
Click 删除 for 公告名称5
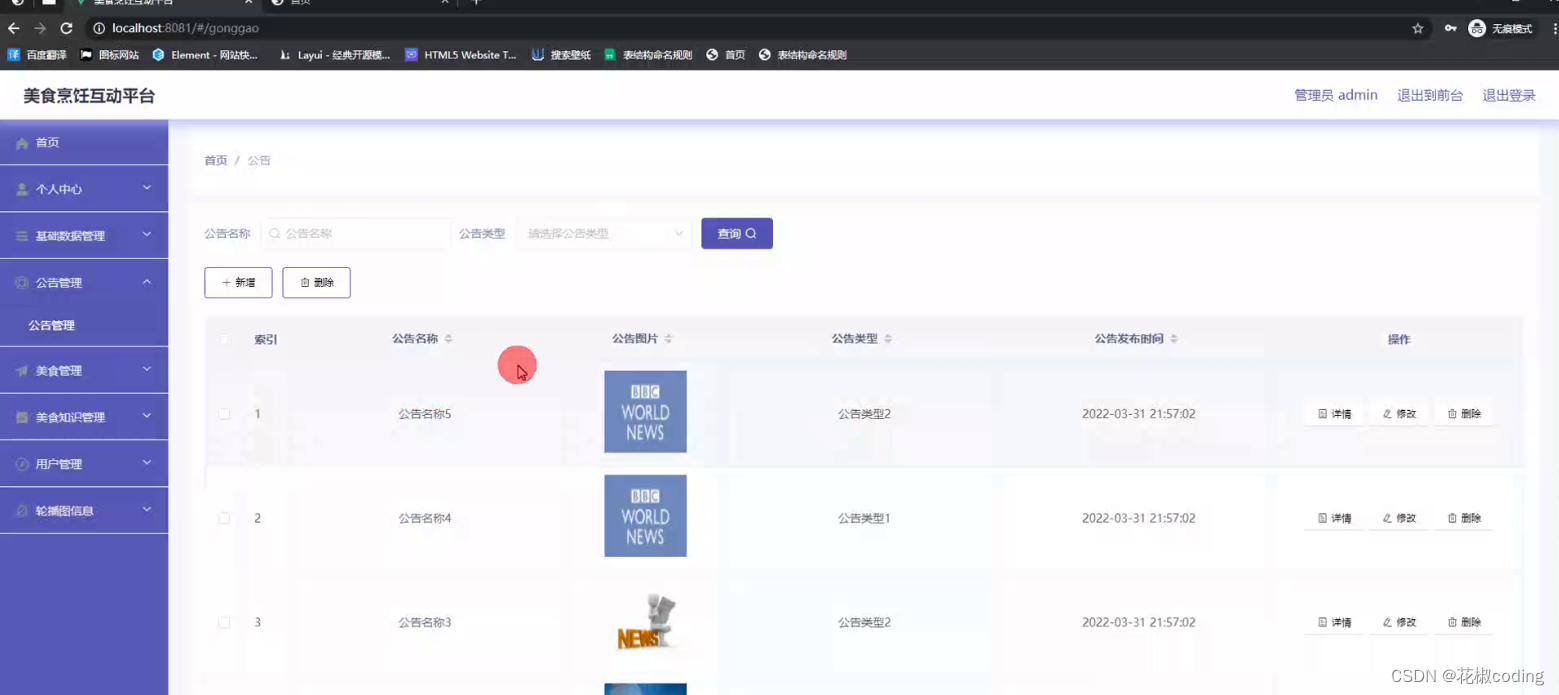[1464, 414]
